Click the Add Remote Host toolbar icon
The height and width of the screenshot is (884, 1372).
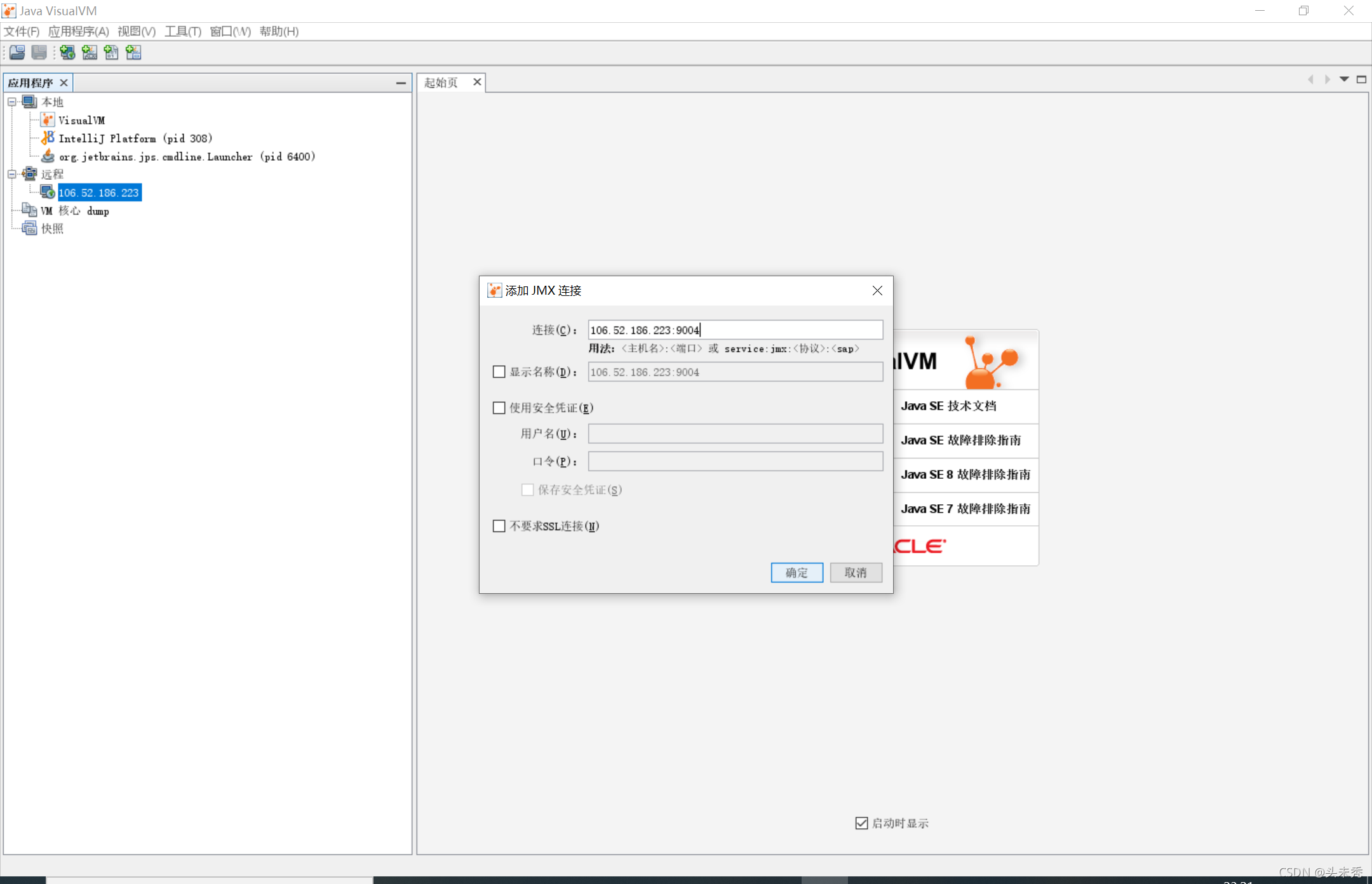coord(67,53)
